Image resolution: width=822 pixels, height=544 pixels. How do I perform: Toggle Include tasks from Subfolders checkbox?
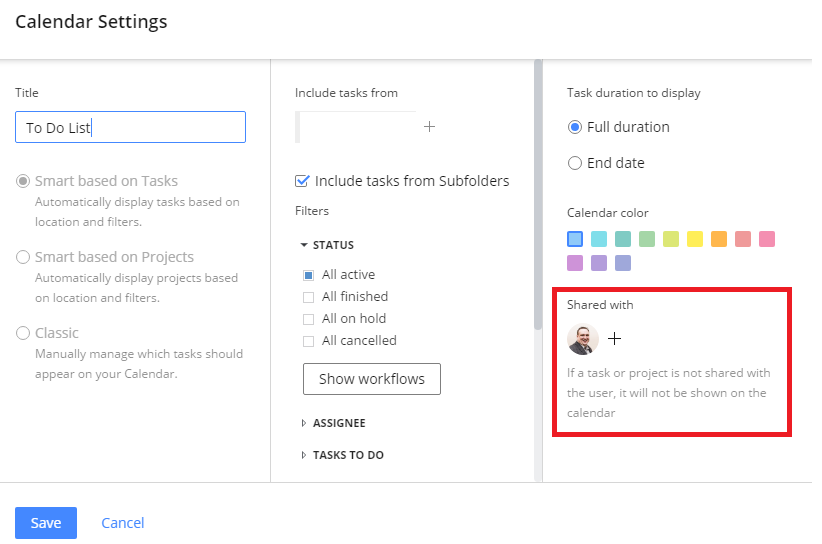click(303, 181)
